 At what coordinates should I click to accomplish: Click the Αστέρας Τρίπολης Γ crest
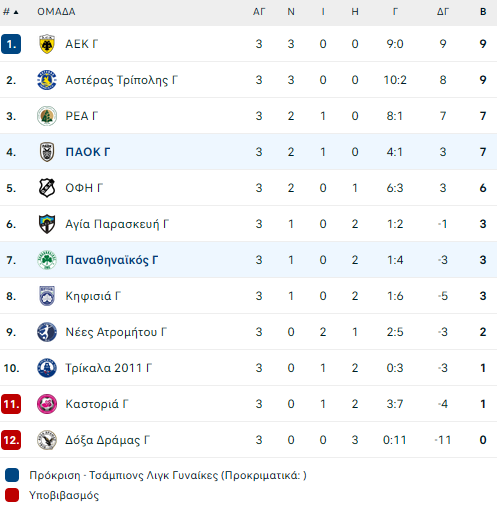pos(47,80)
